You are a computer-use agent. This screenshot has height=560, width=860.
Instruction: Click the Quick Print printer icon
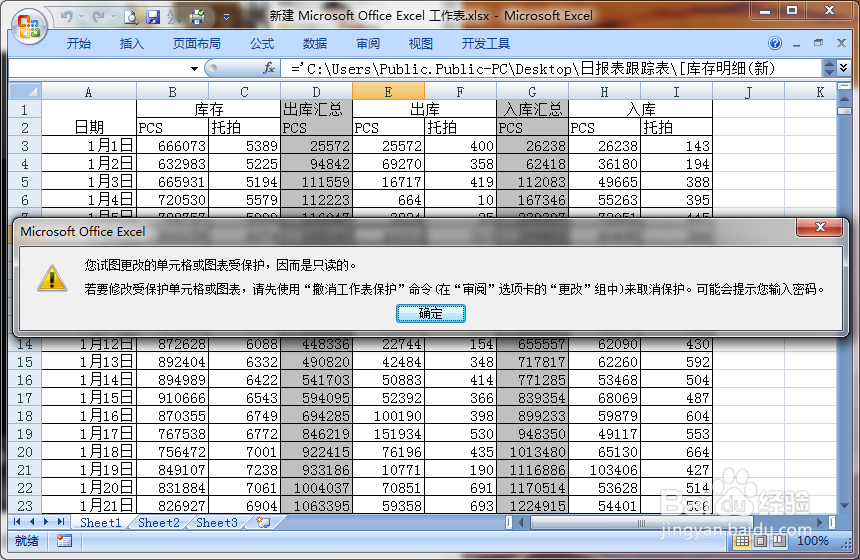[x=196, y=17]
